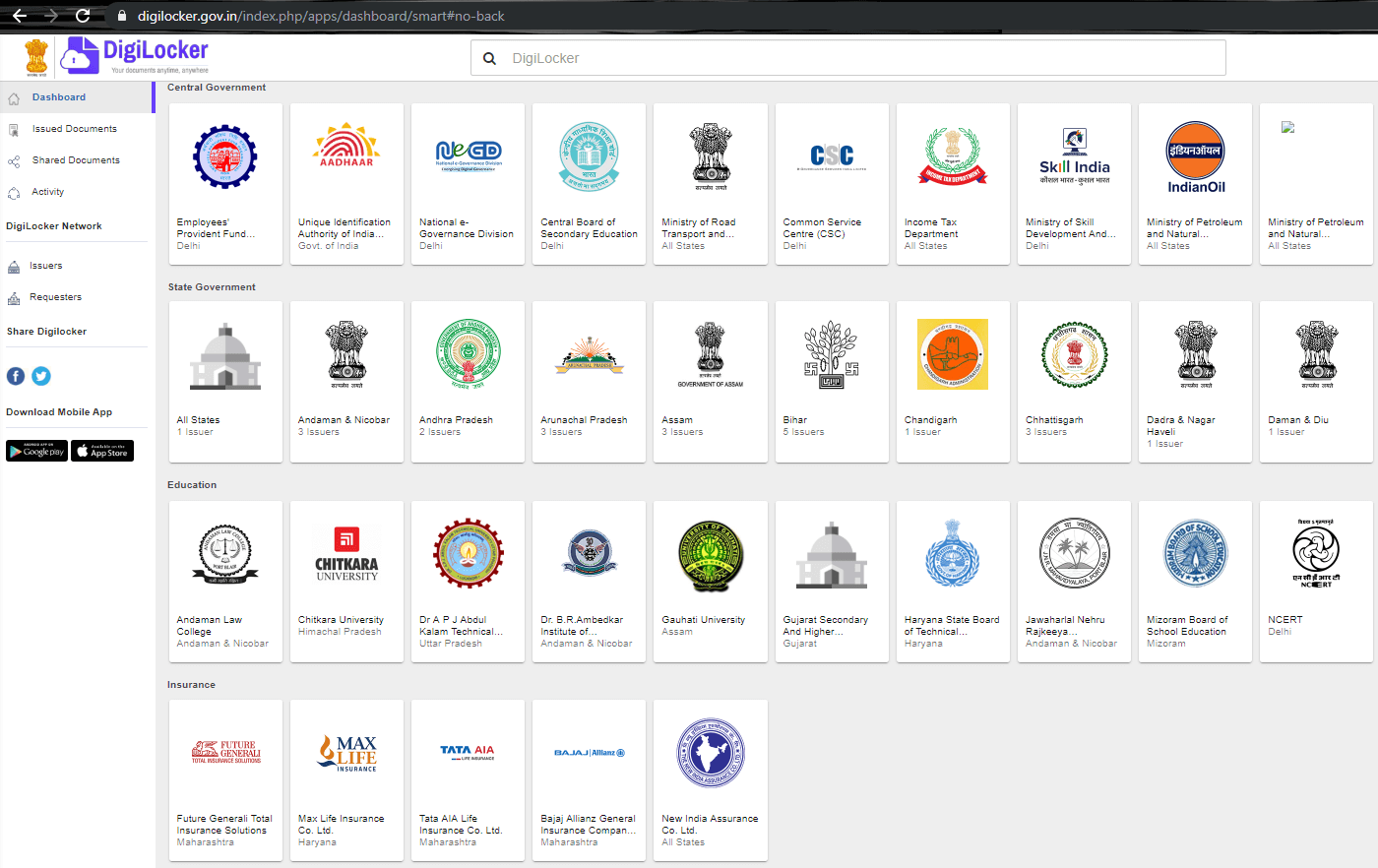Select the Income Tax Department issuer
1378x868 pixels.
pyautogui.click(x=953, y=183)
